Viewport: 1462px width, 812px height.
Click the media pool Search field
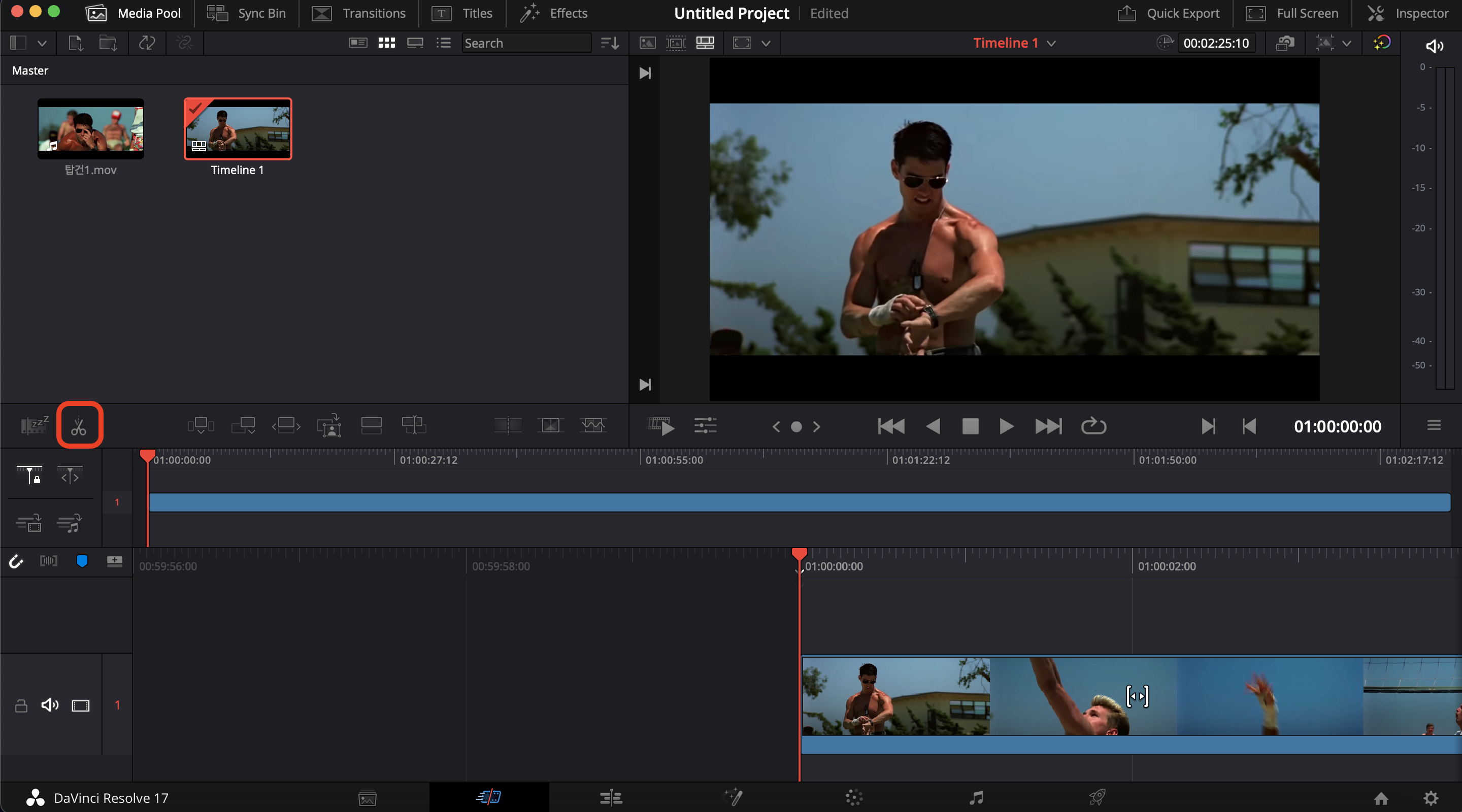coord(526,43)
